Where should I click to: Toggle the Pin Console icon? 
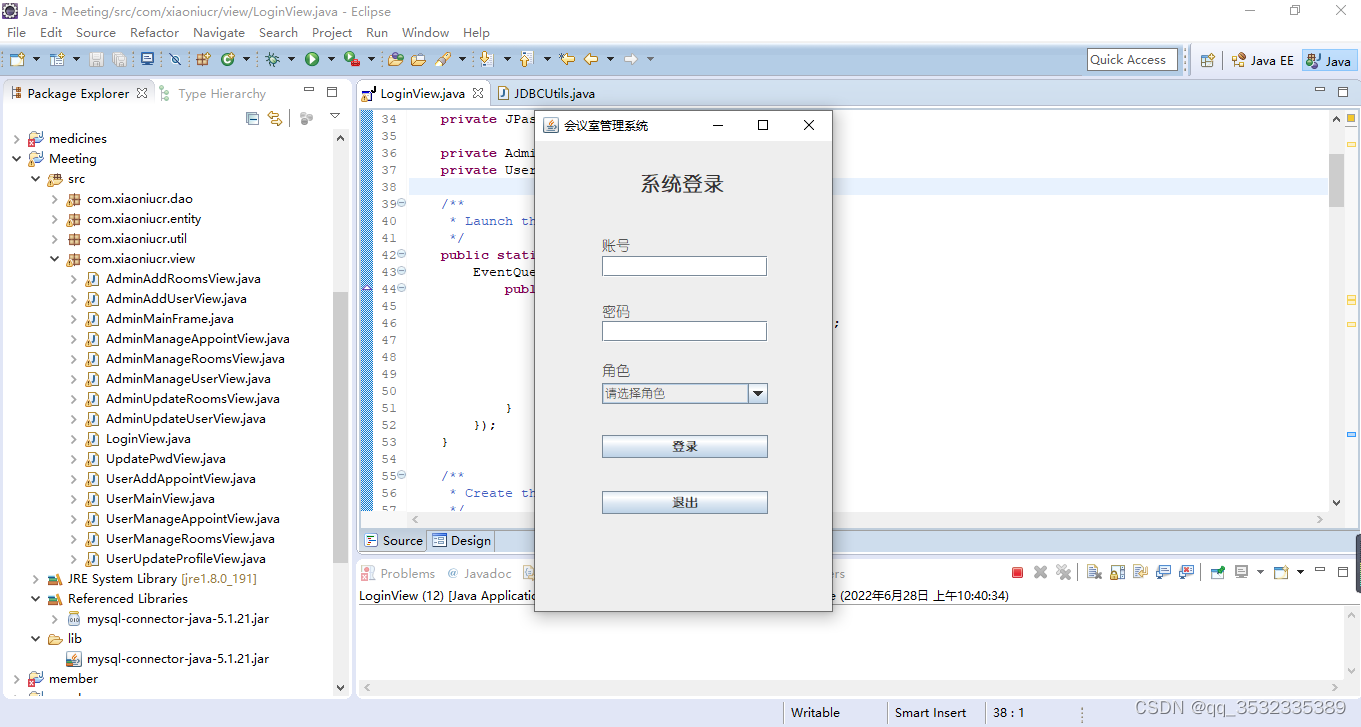pos(1217,572)
